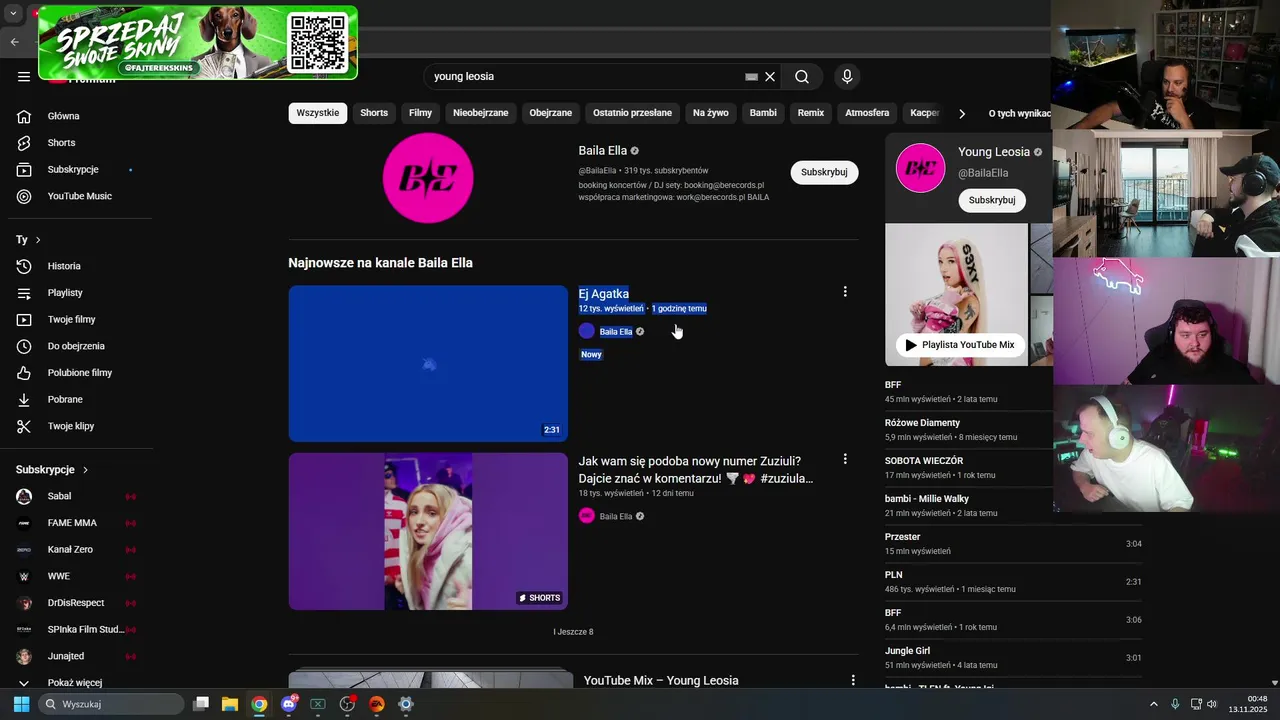The height and width of the screenshot is (720, 1280).
Task: Open Windows Start menu
Action: point(21,704)
